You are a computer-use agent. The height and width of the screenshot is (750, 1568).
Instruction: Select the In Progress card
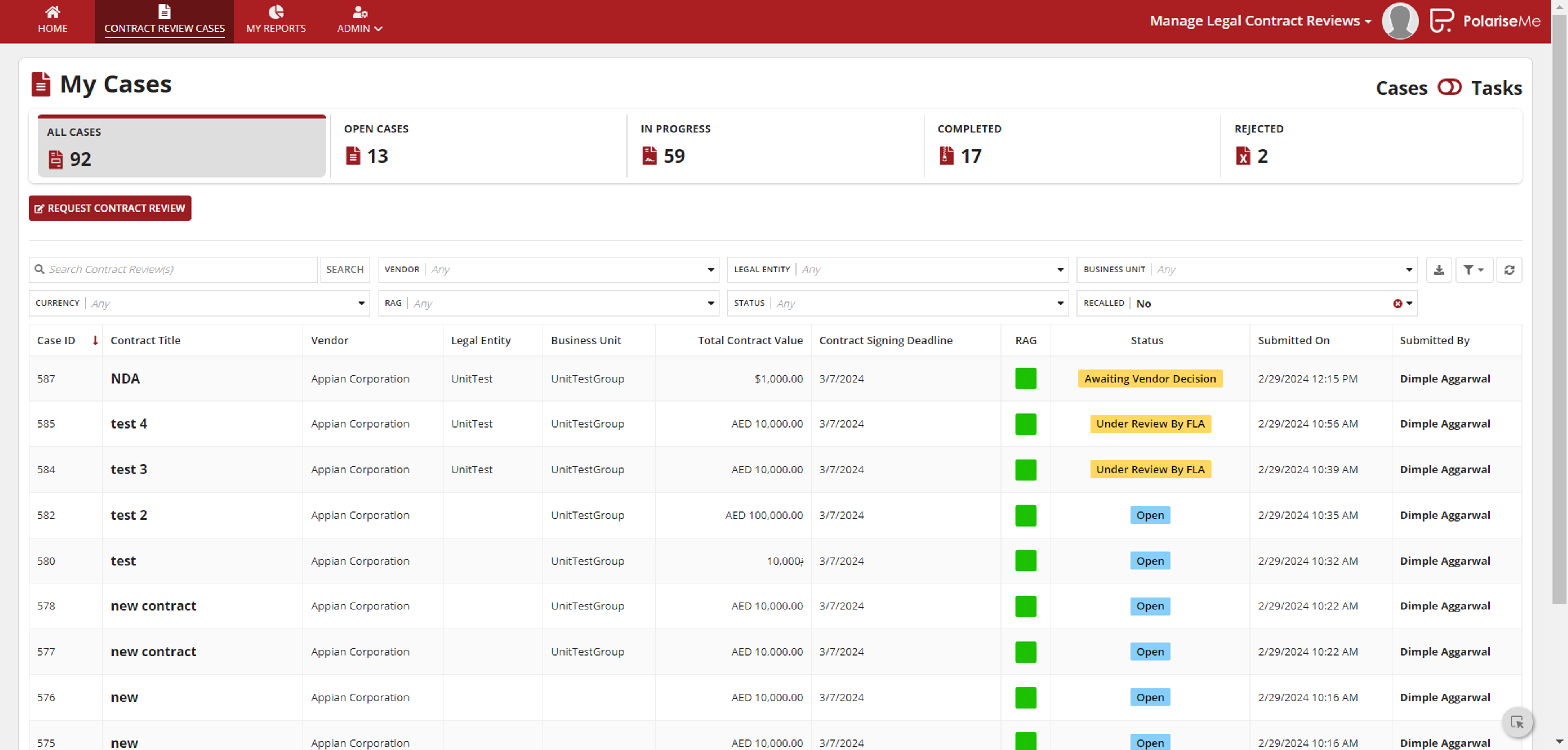[775, 146]
